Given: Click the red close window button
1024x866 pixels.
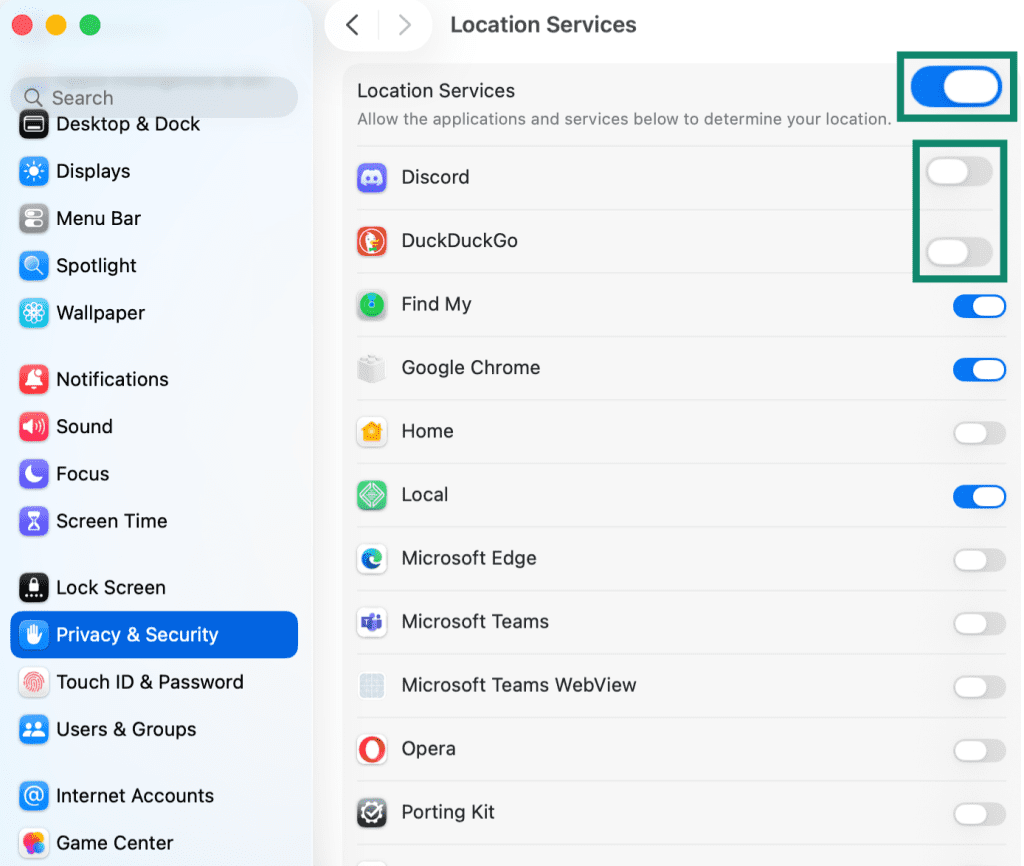Looking at the screenshot, I should [22, 25].
